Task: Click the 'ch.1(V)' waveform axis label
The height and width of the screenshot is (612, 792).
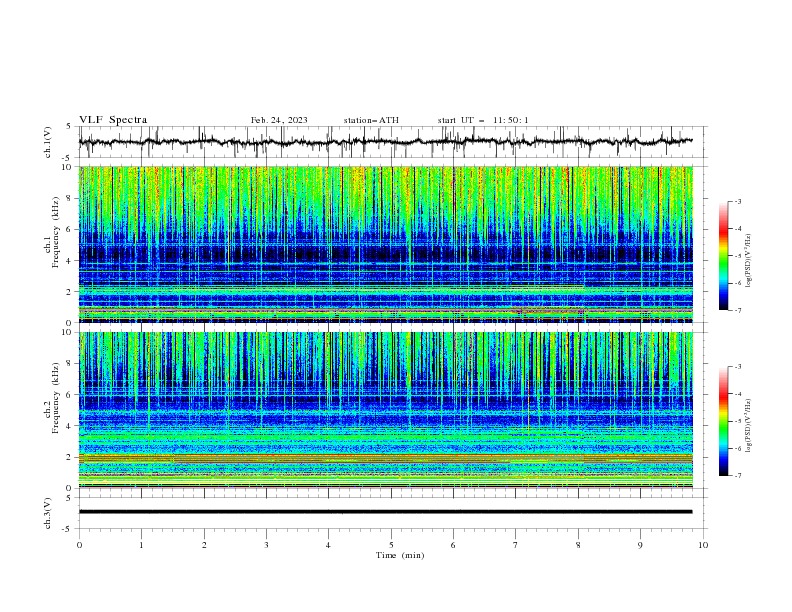Action: (48, 142)
